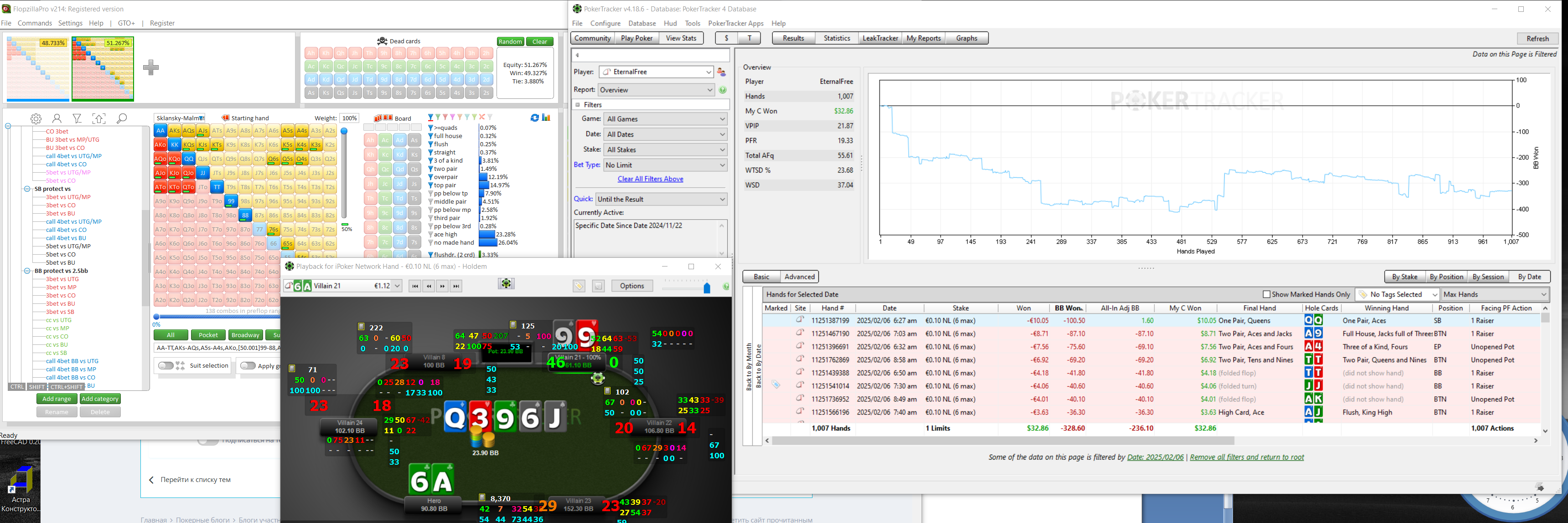Skip to last action in hand playback
Screen dimensions: 1568x523
[x=456, y=286]
